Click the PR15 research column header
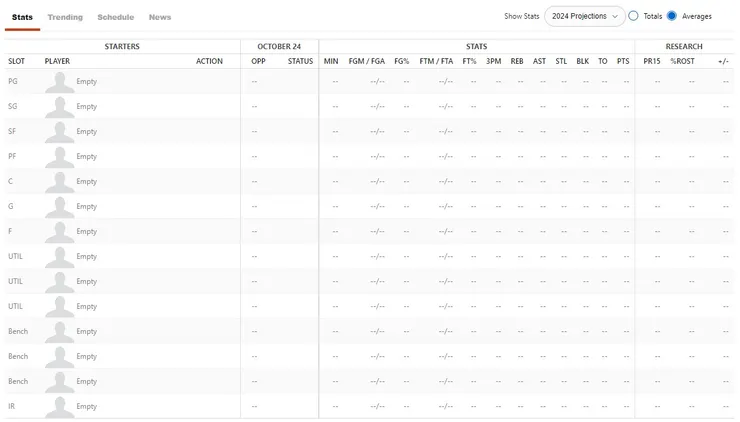 pyautogui.click(x=652, y=61)
